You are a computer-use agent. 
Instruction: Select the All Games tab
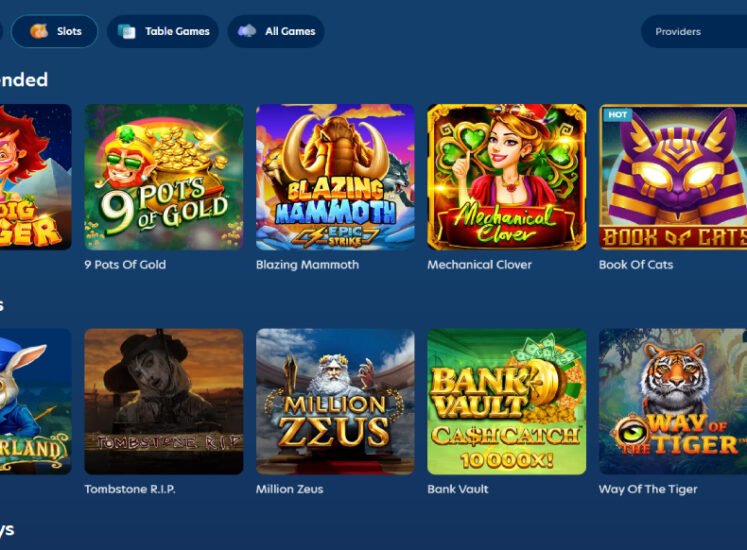click(x=276, y=31)
